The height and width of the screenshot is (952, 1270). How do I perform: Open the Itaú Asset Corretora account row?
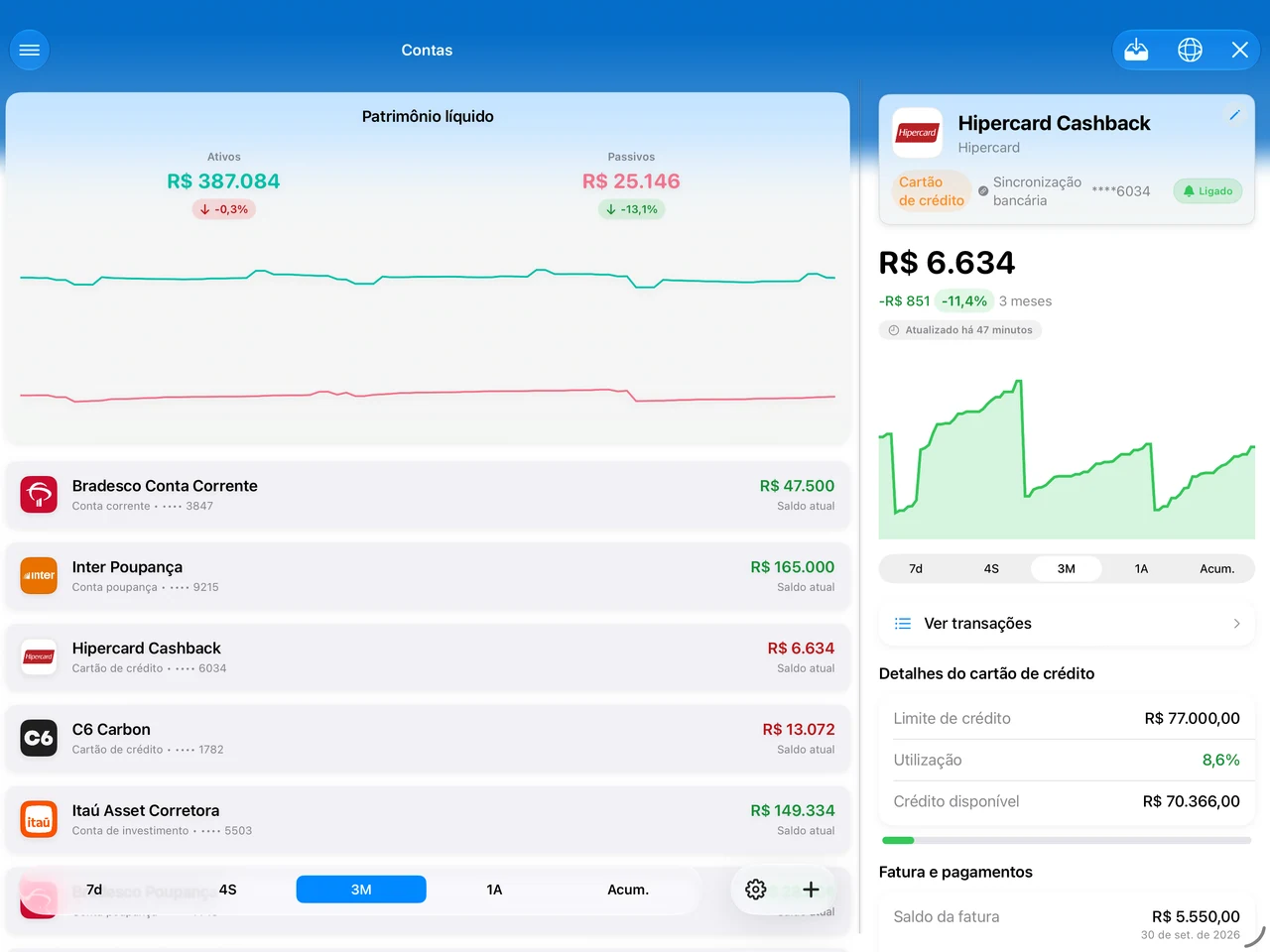[x=428, y=820]
